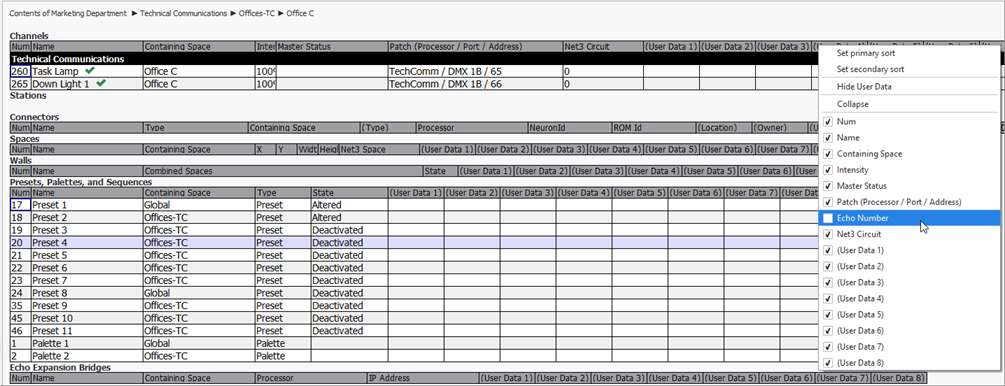This screenshot has height=386, width=1005.
Task: Select preset number 46 cell
Action: pyautogui.click(x=21, y=331)
